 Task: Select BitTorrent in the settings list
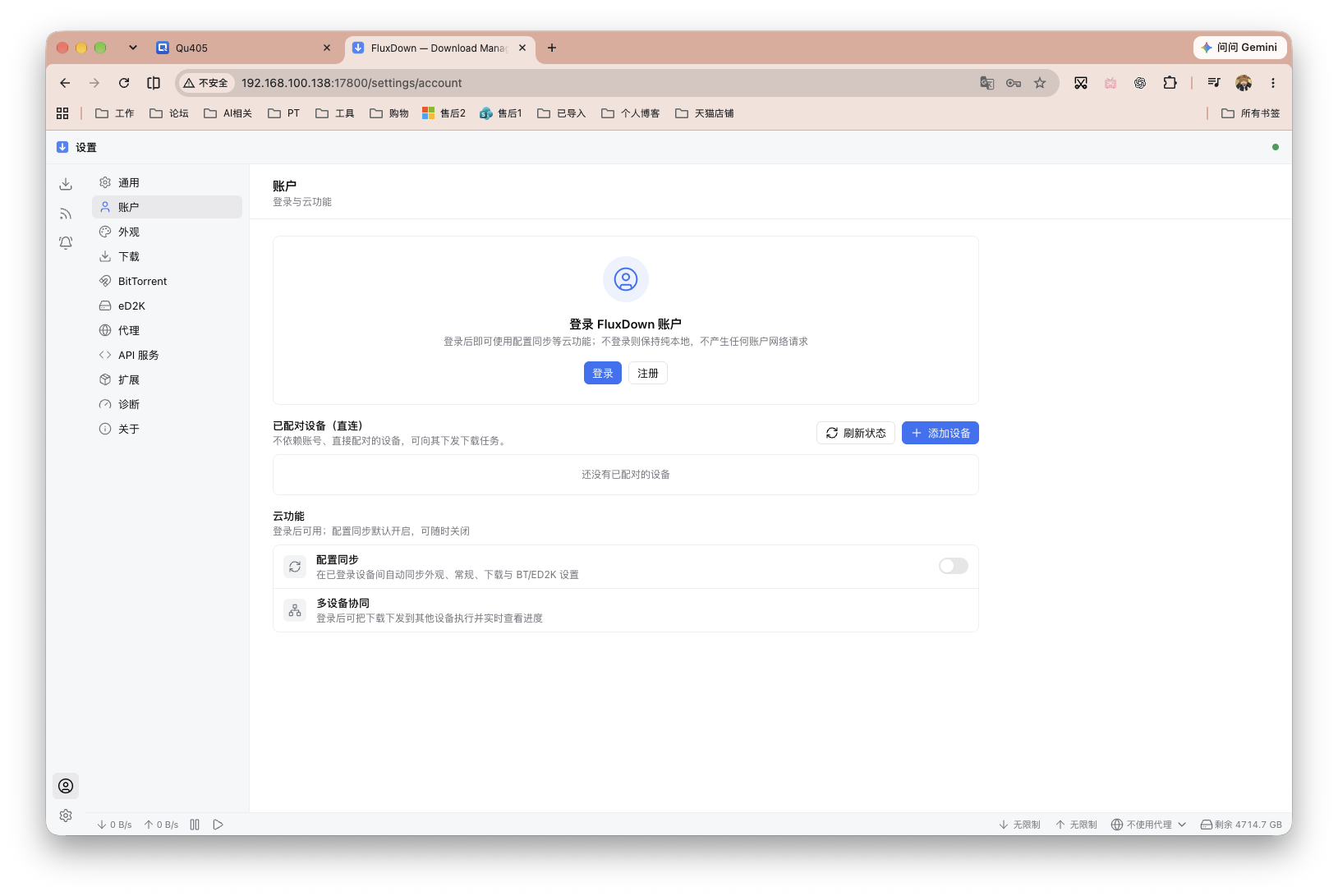point(168,281)
